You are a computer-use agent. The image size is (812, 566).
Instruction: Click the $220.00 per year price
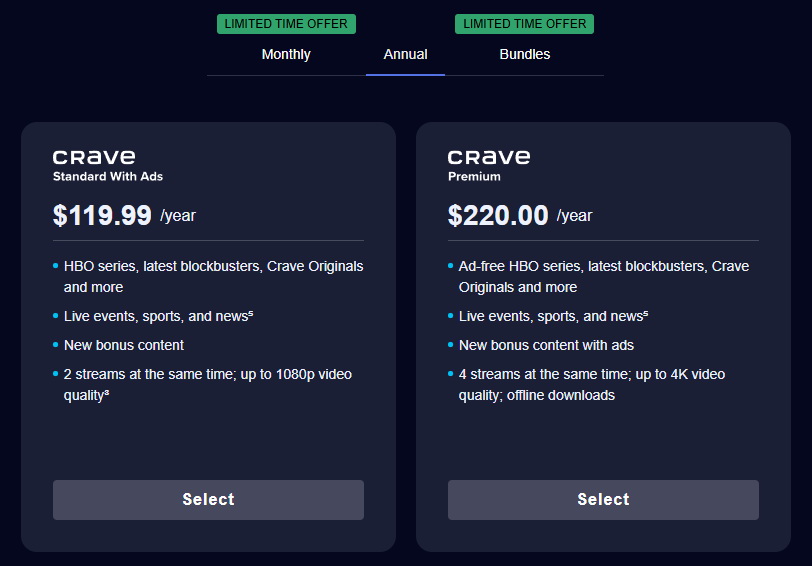(x=498, y=215)
